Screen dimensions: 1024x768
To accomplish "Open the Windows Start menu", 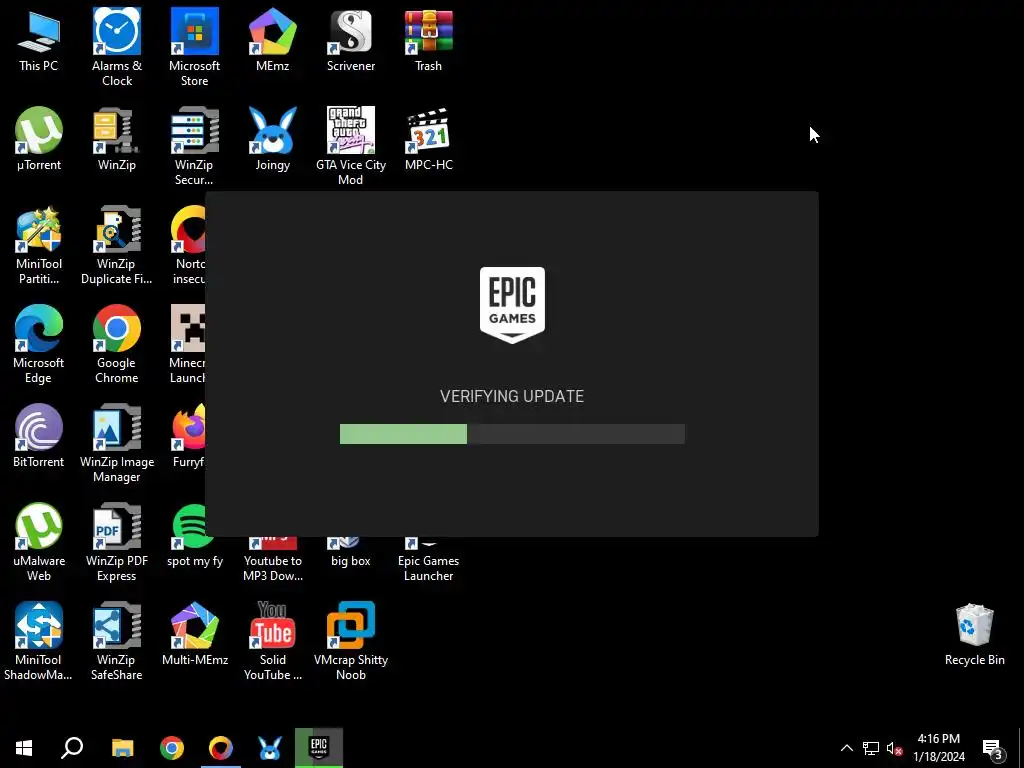I will [x=24, y=748].
